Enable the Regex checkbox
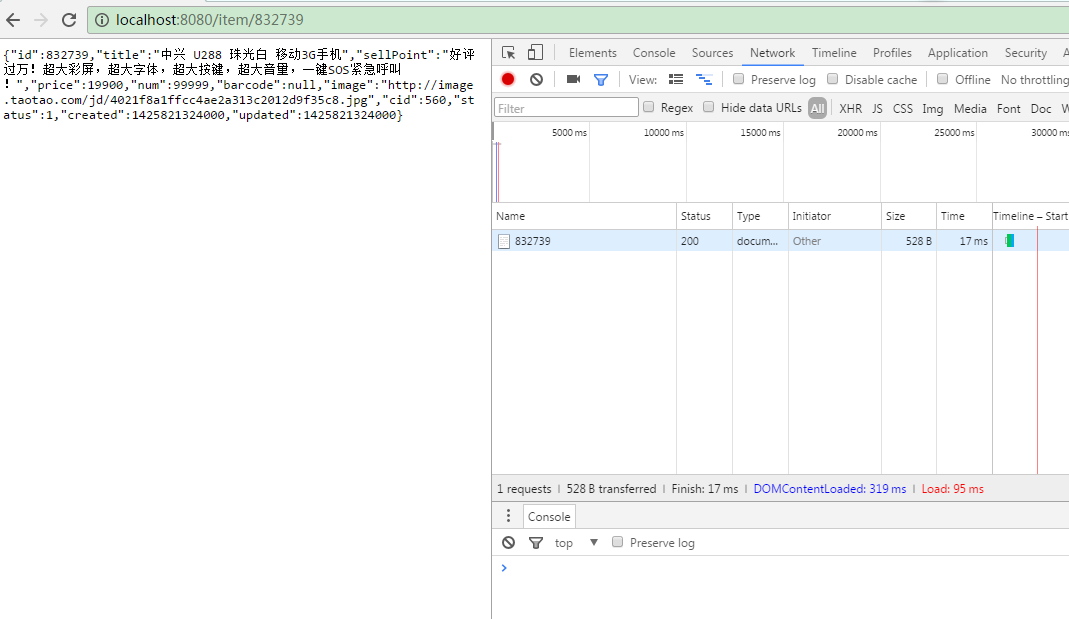 (648, 107)
